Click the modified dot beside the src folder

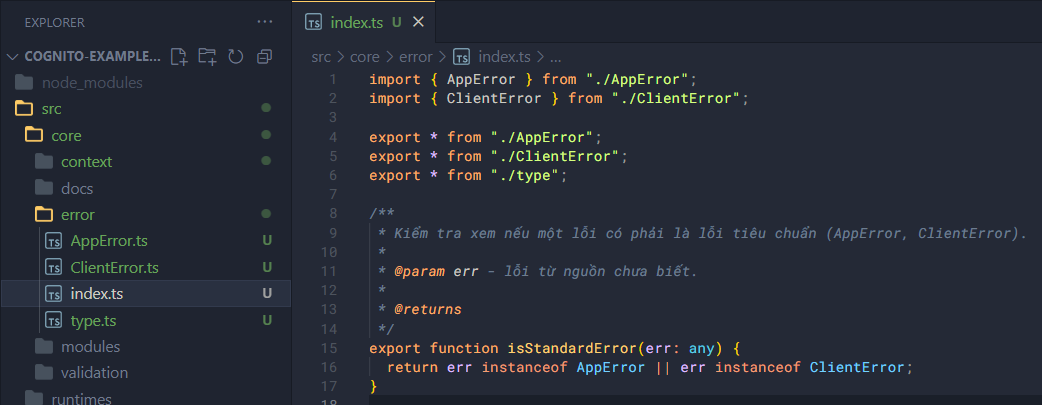(266, 108)
